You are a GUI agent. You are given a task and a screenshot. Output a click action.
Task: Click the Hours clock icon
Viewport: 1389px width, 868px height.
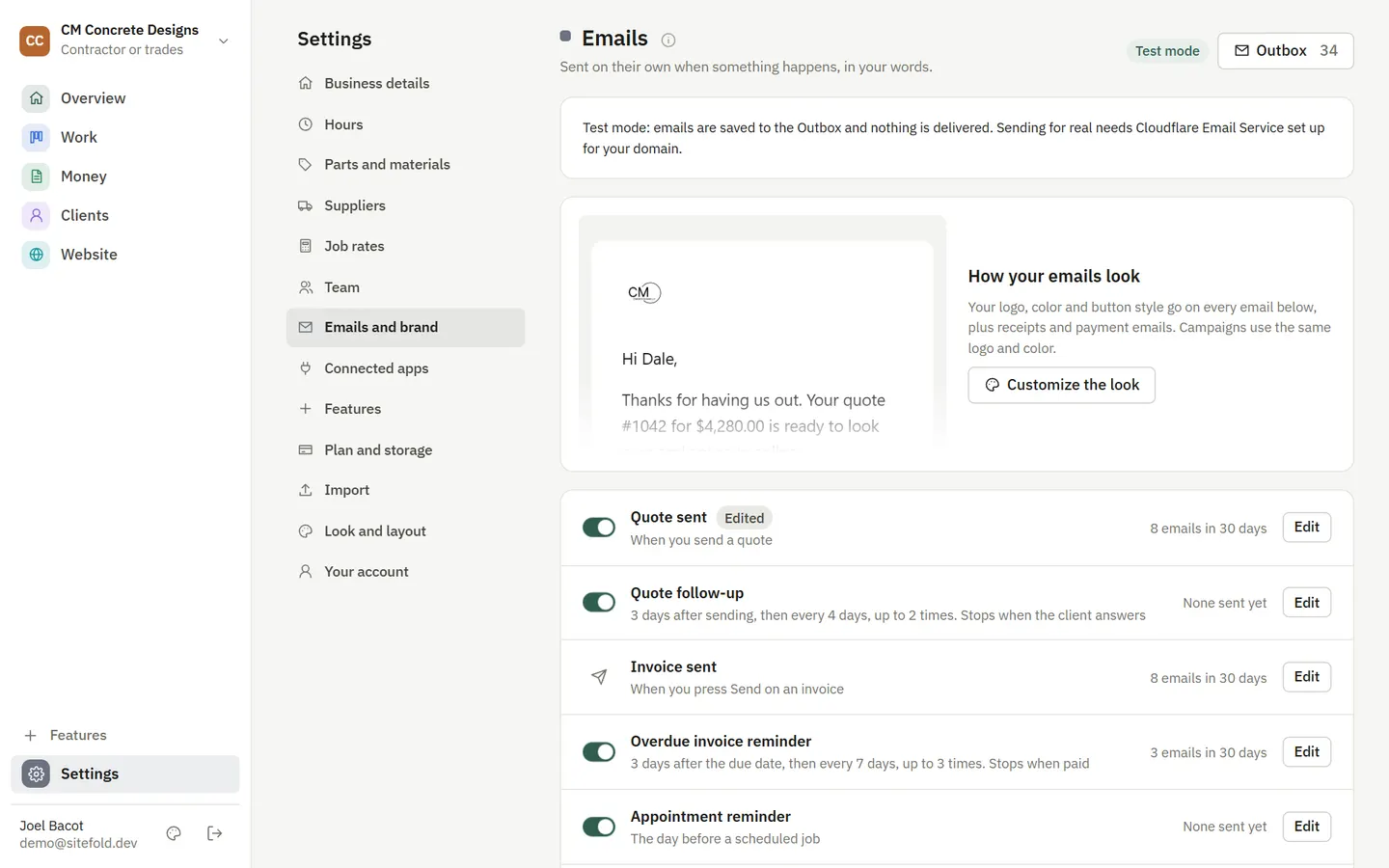[x=306, y=124]
